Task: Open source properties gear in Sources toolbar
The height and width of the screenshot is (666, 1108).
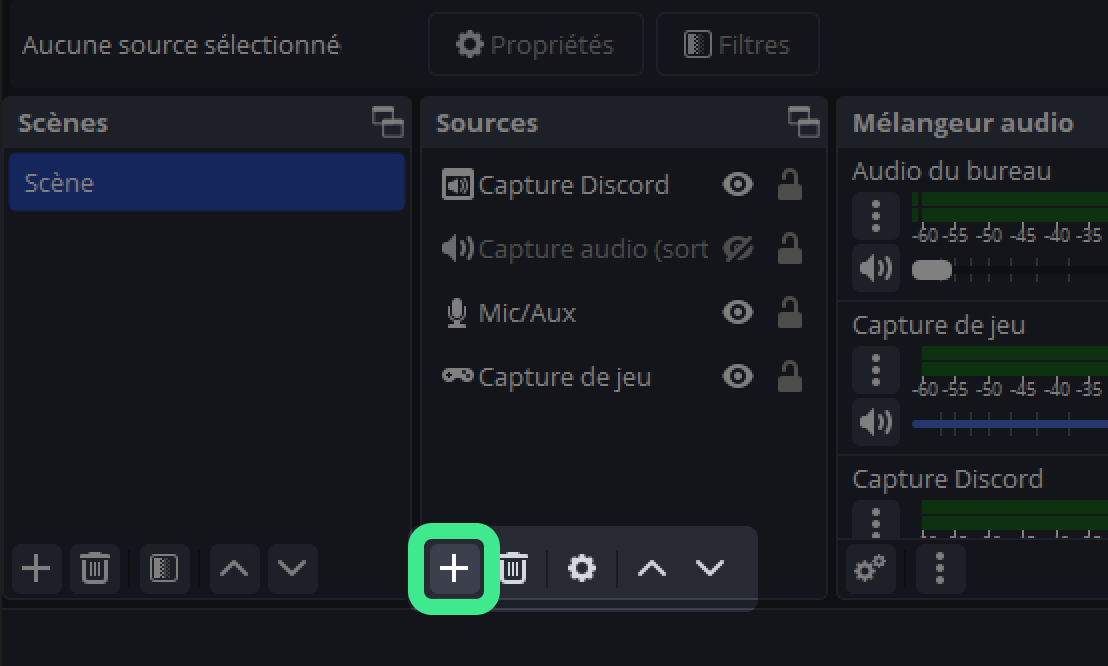Action: pos(582,568)
